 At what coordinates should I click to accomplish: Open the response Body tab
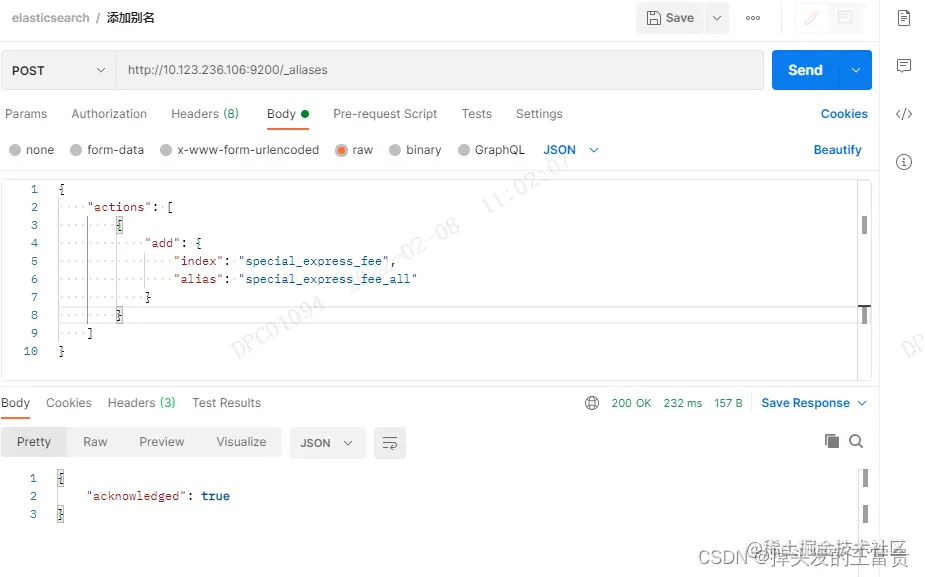pyautogui.click(x=15, y=403)
